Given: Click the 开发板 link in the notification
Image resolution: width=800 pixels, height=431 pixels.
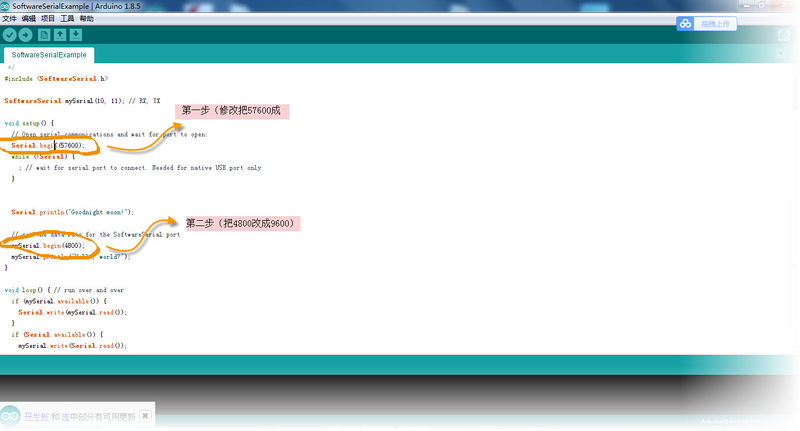Looking at the screenshot, I should click(37, 417).
